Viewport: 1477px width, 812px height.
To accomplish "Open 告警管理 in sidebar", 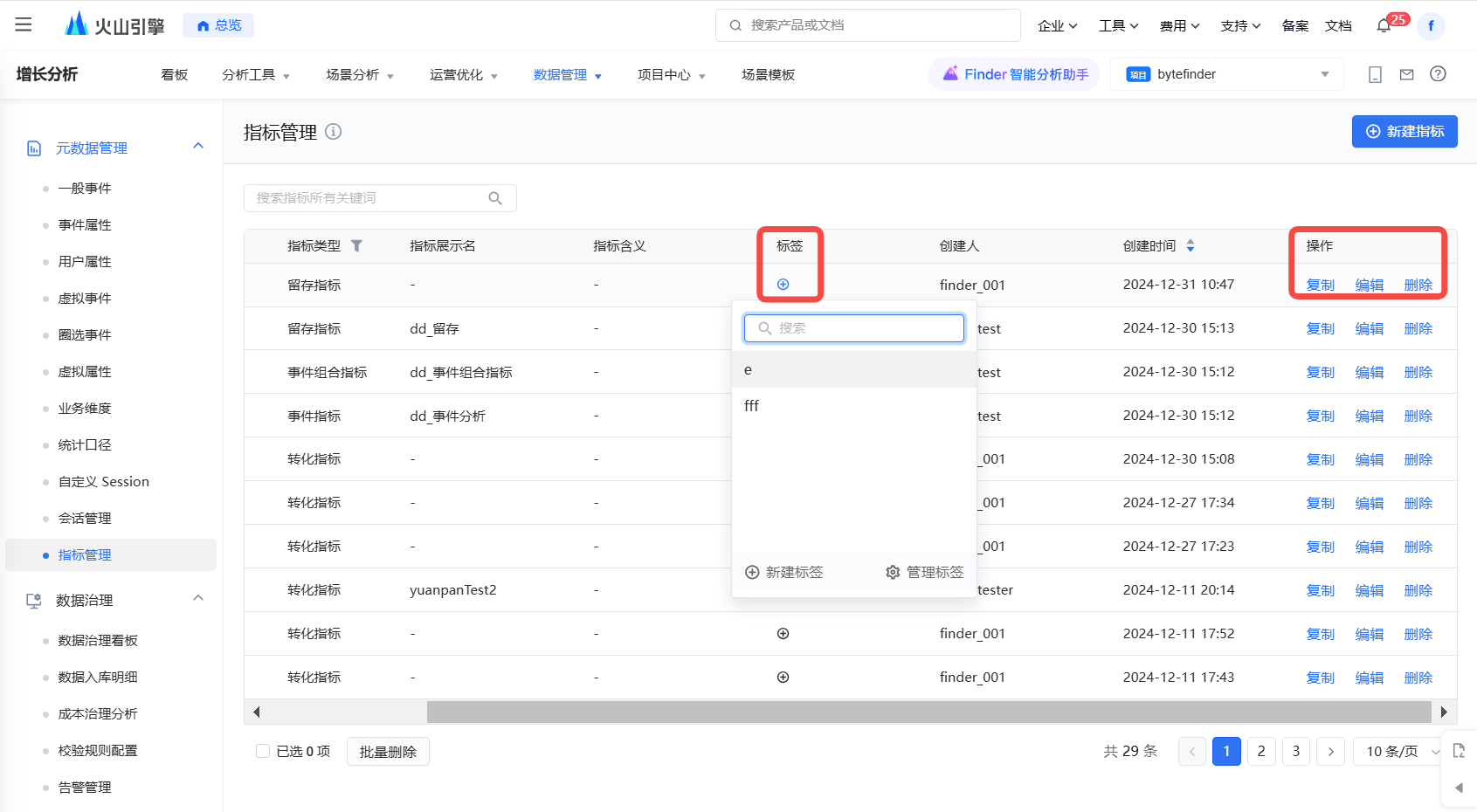I will (85, 788).
